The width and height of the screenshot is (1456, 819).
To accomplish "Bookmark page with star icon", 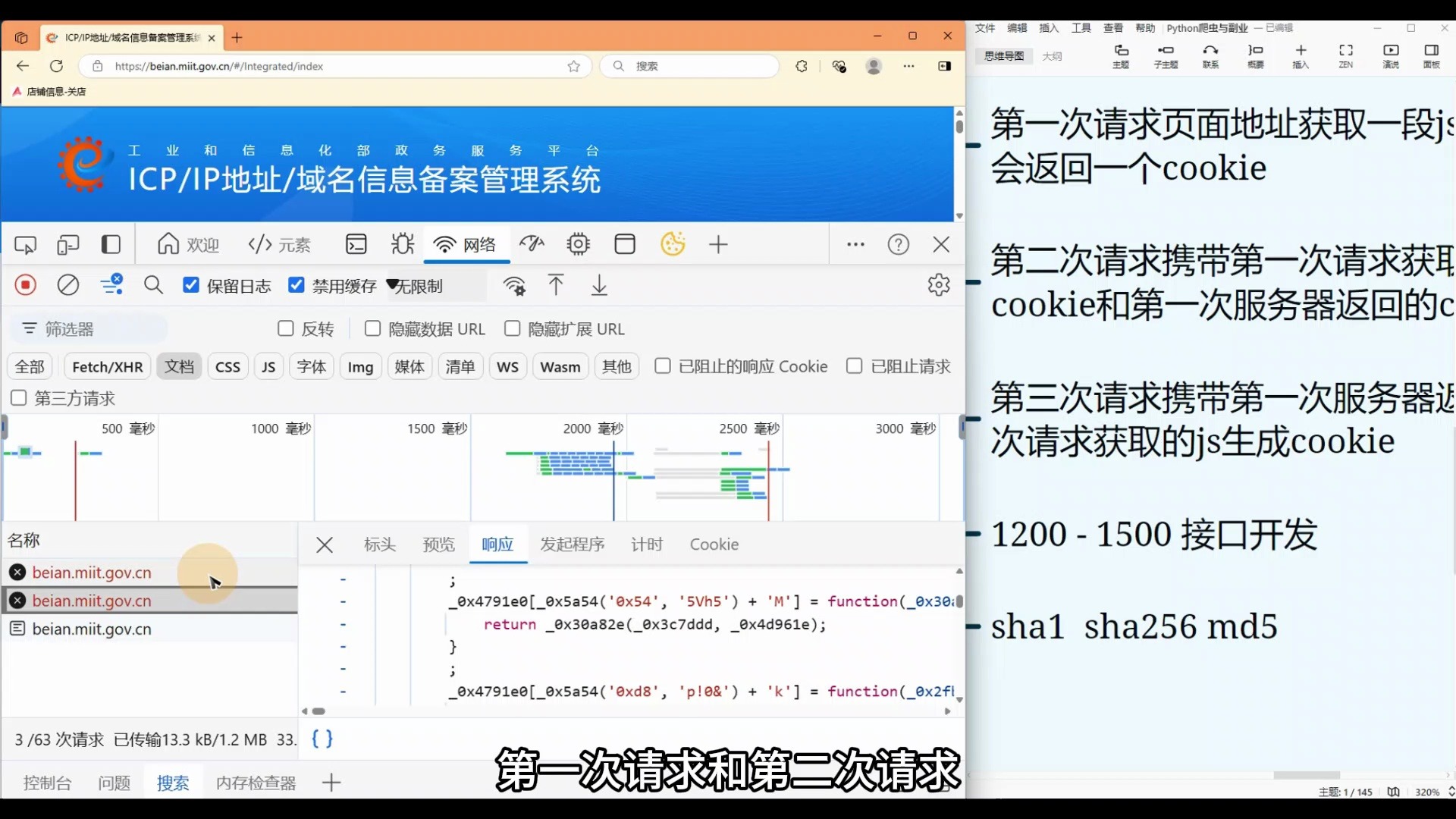I will [x=574, y=66].
